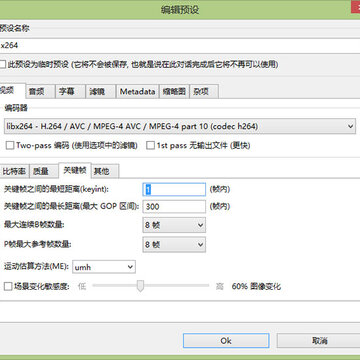Screen dimensions: 360x360
Task: Select the 杂项 tab
Action: pyautogui.click(x=204, y=91)
